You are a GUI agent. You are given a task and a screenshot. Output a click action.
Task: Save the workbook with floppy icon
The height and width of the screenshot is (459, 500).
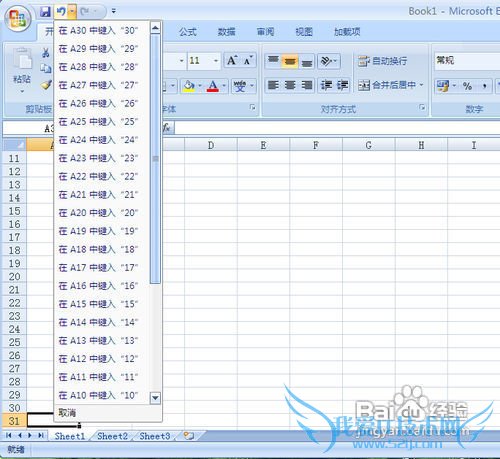pyautogui.click(x=45, y=12)
